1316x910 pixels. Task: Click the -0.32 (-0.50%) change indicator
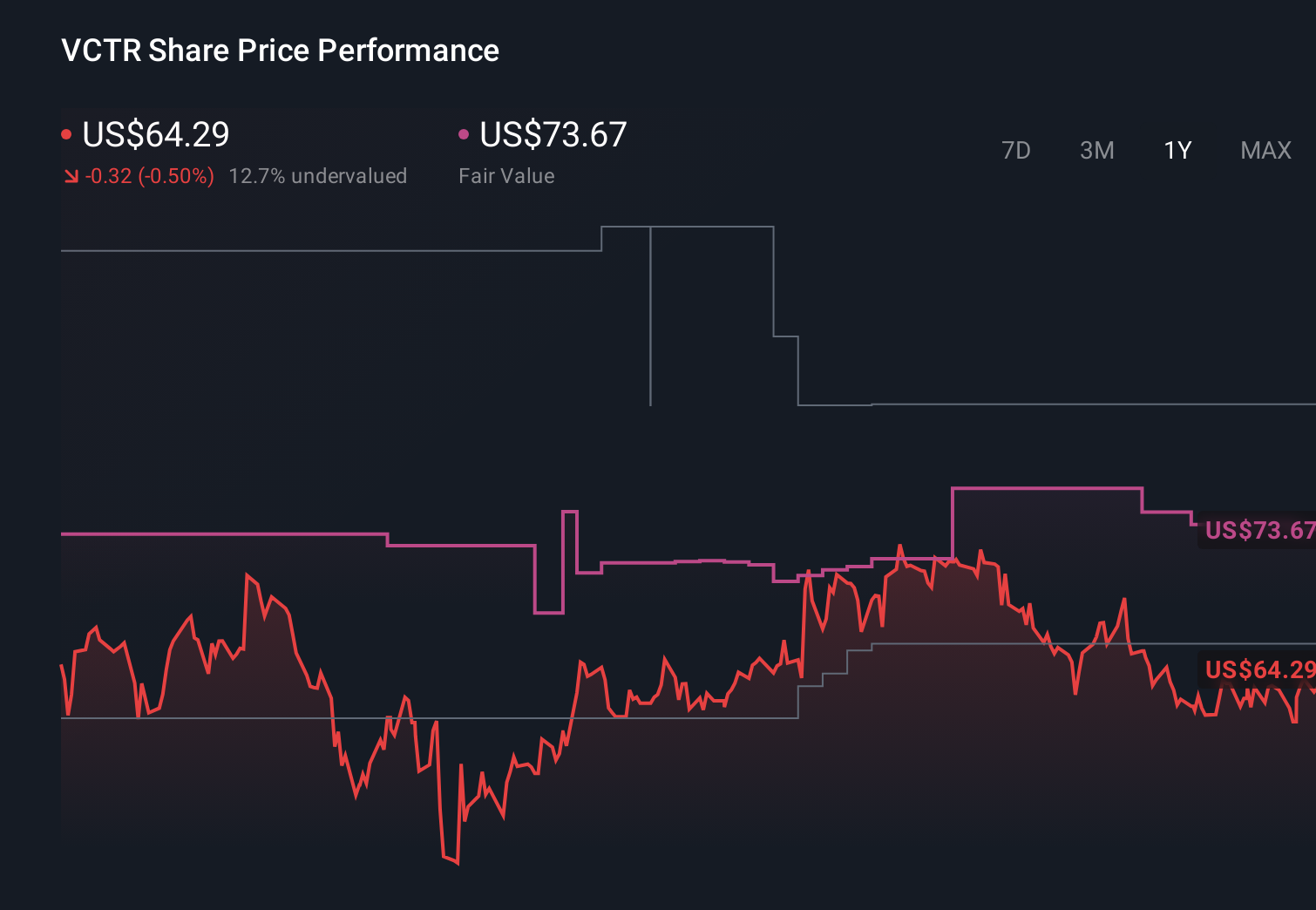[148, 176]
